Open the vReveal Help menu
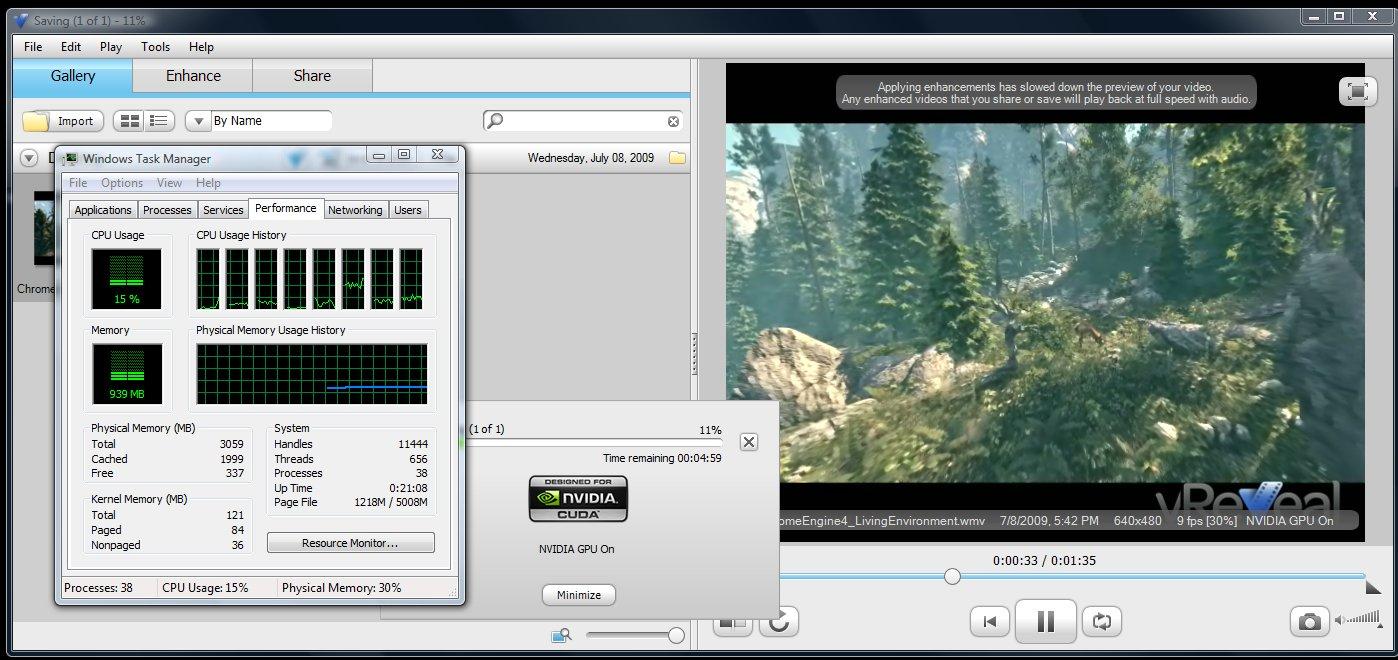 (x=201, y=46)
